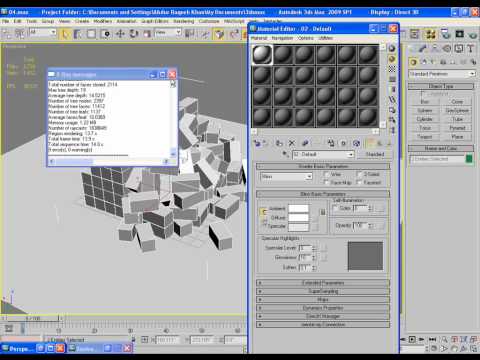Choose the Rectangular Selection Region tool
Screen dimensions: 480x360
(91, 34)
